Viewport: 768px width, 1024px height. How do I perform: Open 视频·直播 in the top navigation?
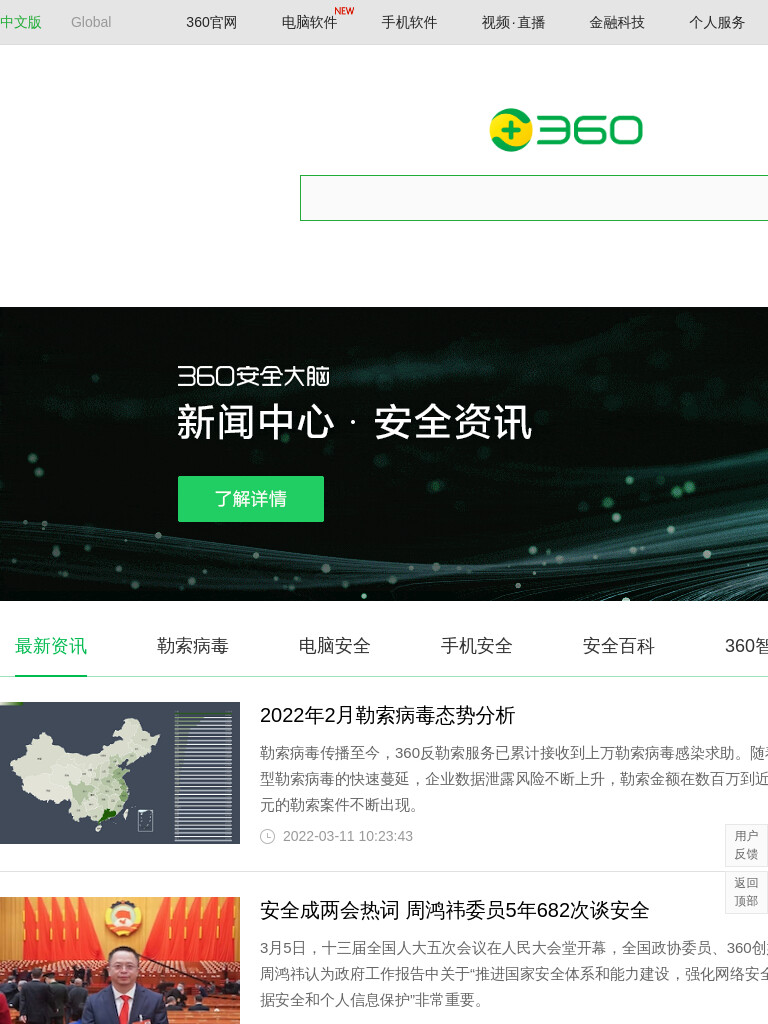pos(513,22)
